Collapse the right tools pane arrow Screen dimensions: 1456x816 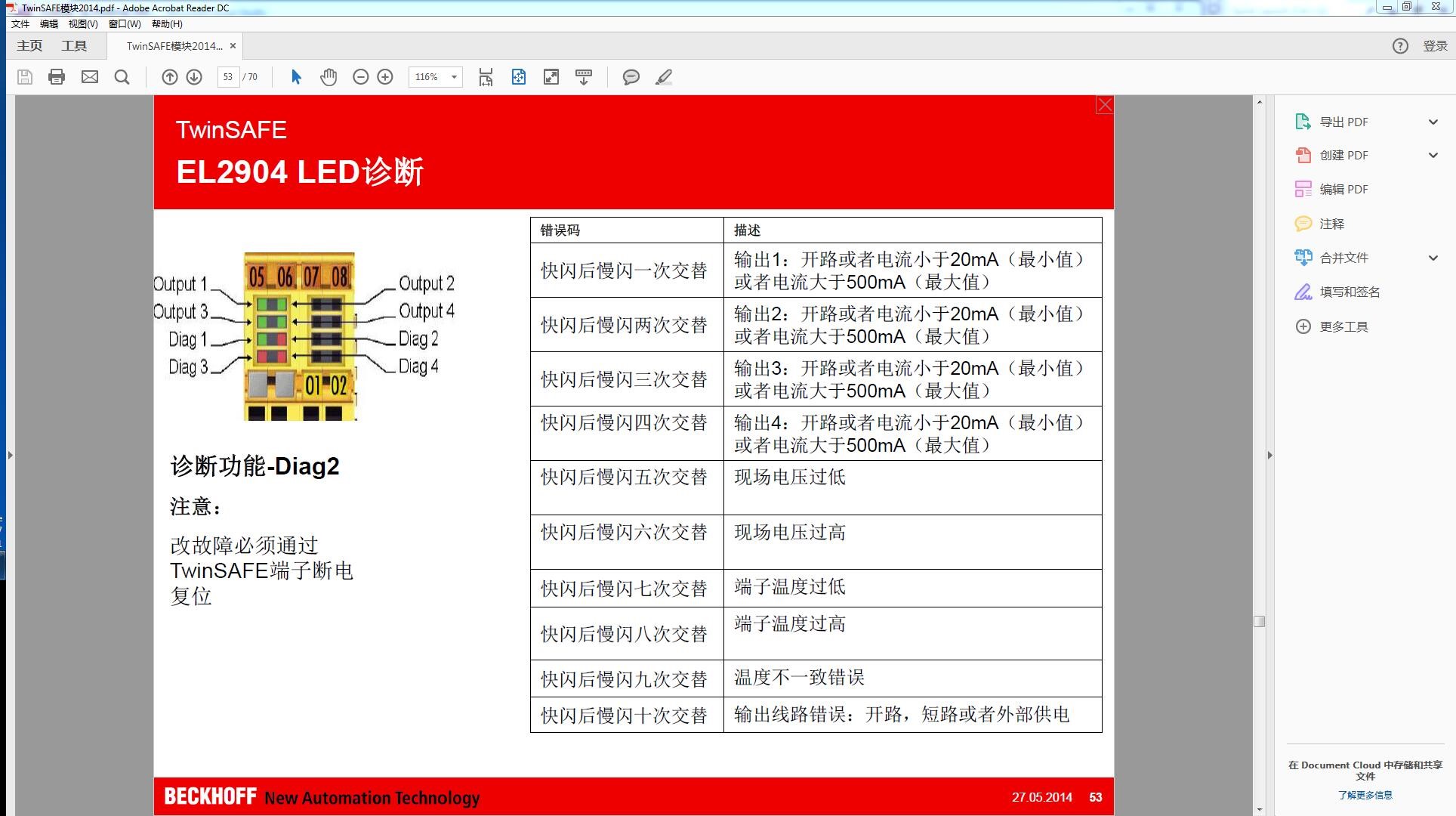pyautogui.click(x=1269, y=455)
